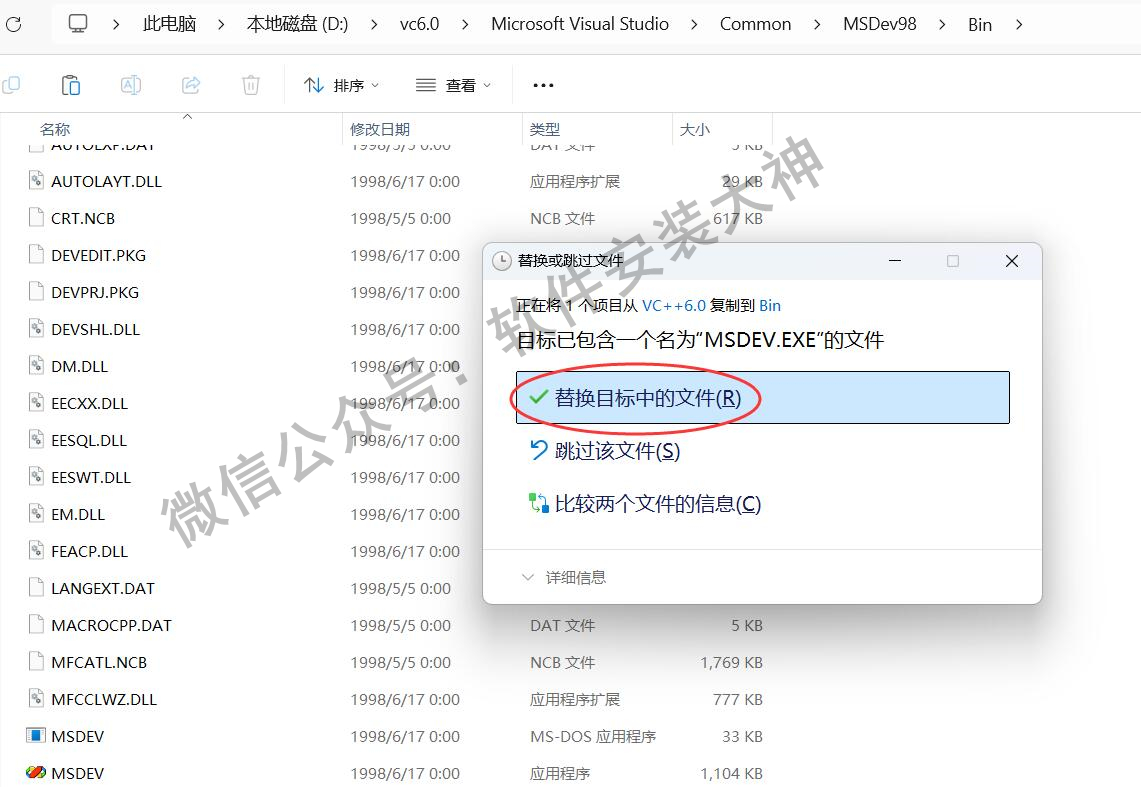Screen dimensions: 1141x787
Task: Click the CRT.NCB file icon
Action: (x=36, y=217)
